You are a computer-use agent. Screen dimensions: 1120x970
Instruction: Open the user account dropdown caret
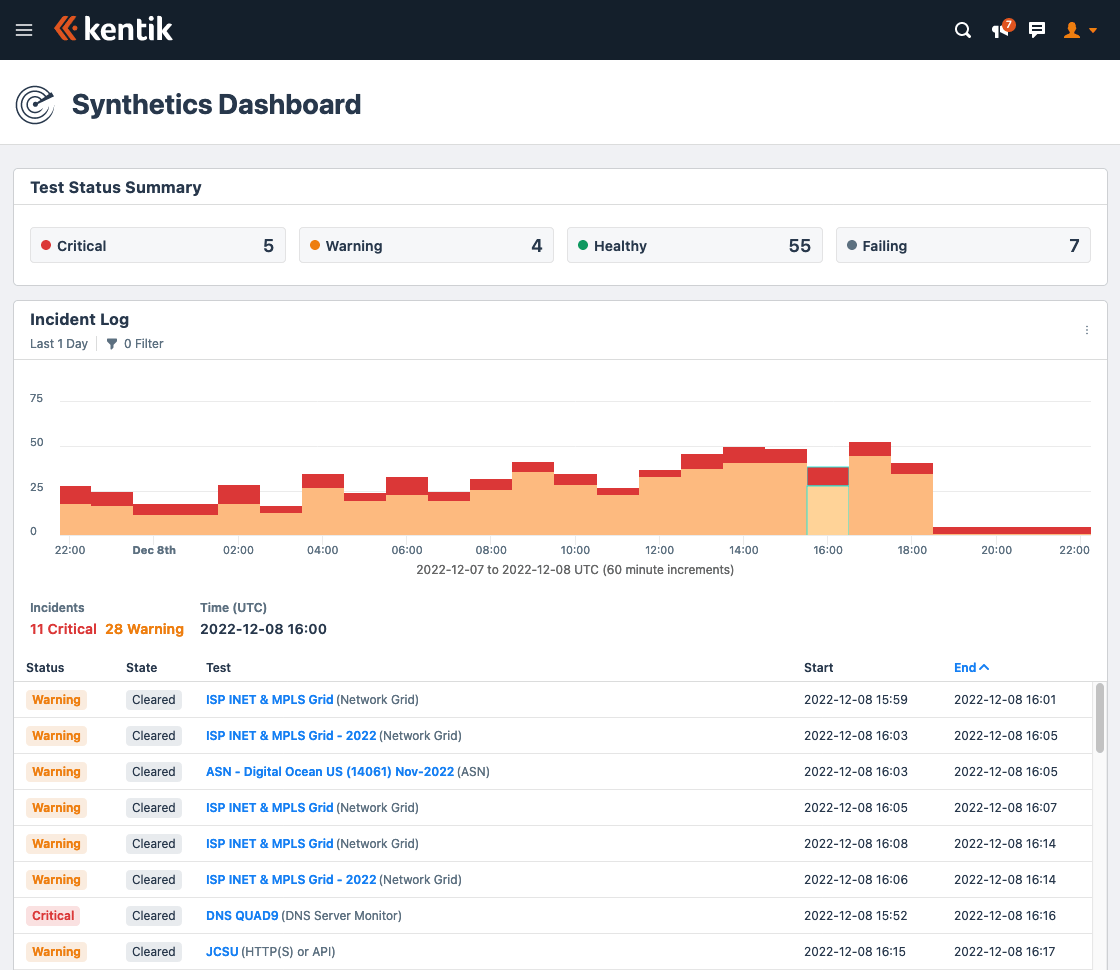tap(1093, 30)
